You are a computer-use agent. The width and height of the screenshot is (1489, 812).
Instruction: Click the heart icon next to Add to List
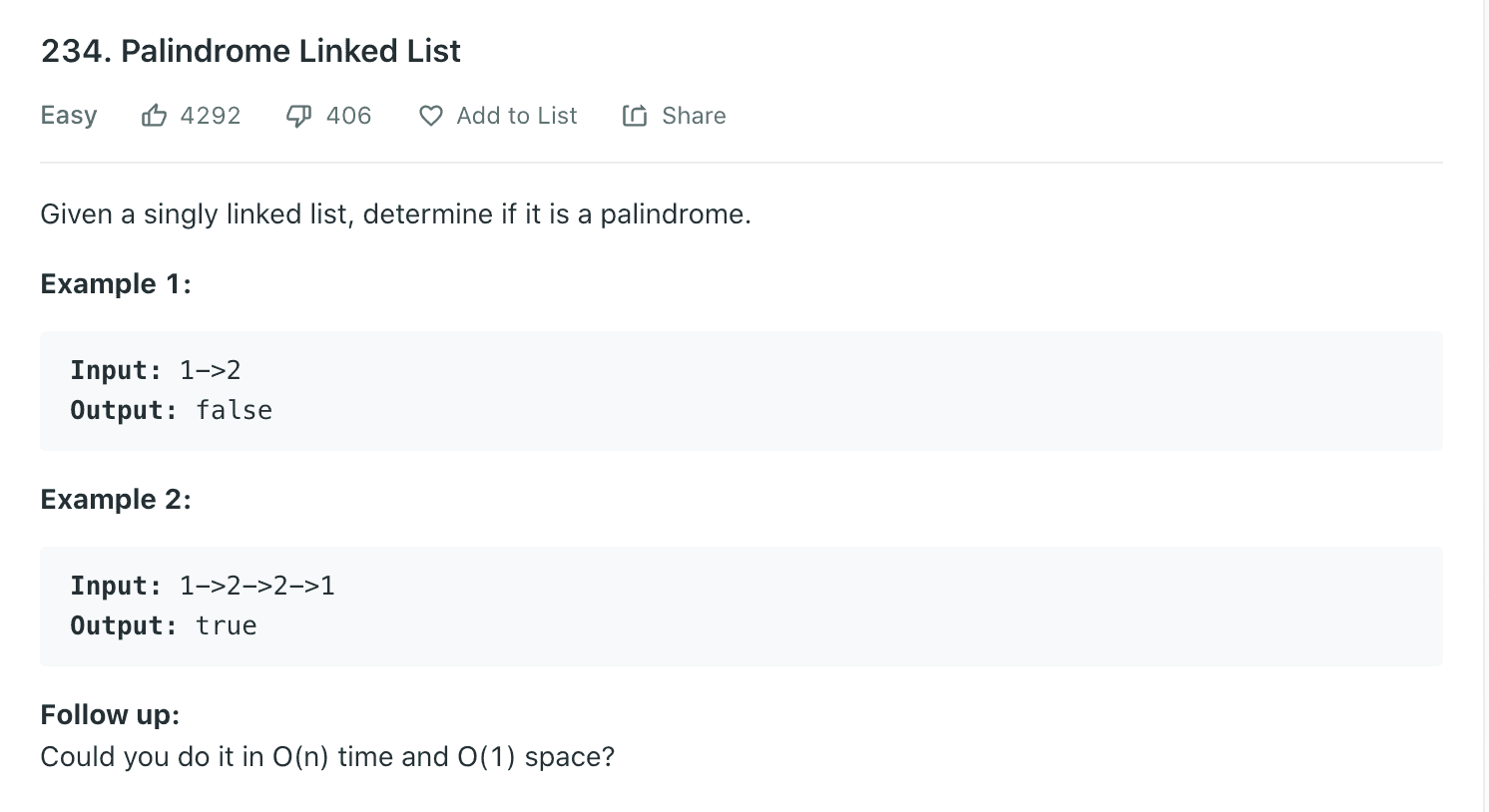(x=429, y=116)
